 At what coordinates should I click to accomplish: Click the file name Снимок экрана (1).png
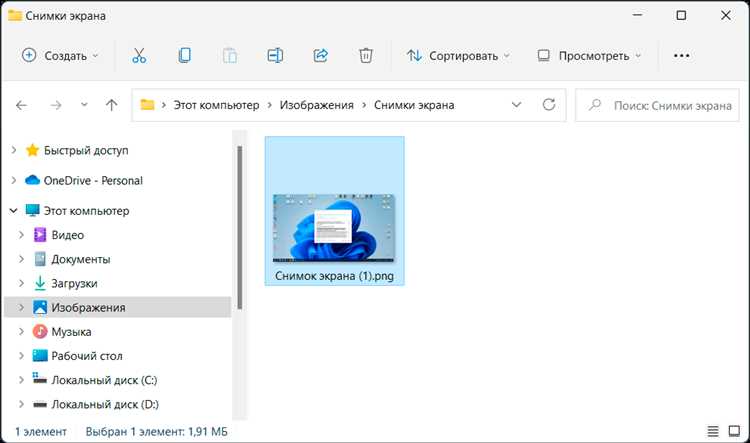334,276
